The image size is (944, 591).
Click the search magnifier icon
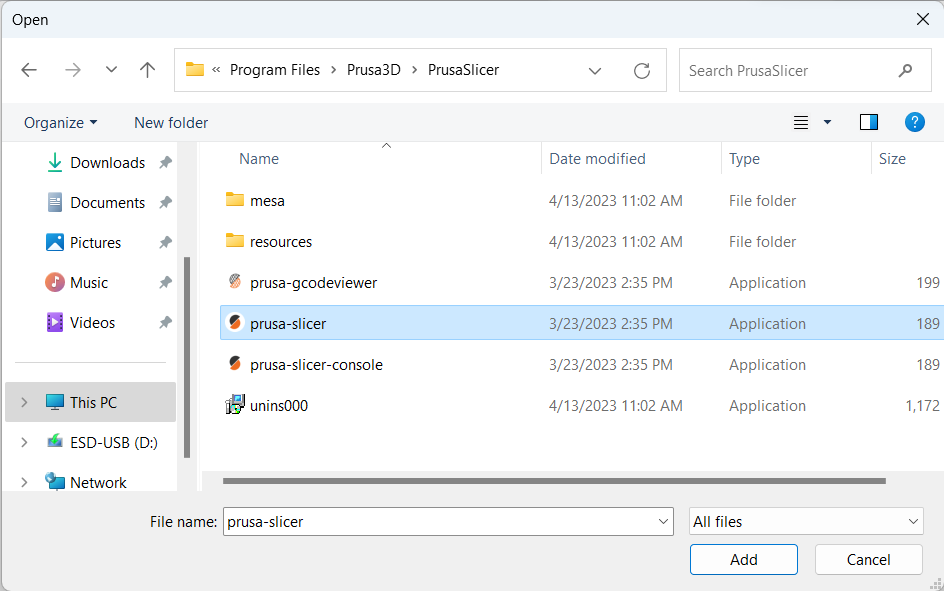(905, 70)
